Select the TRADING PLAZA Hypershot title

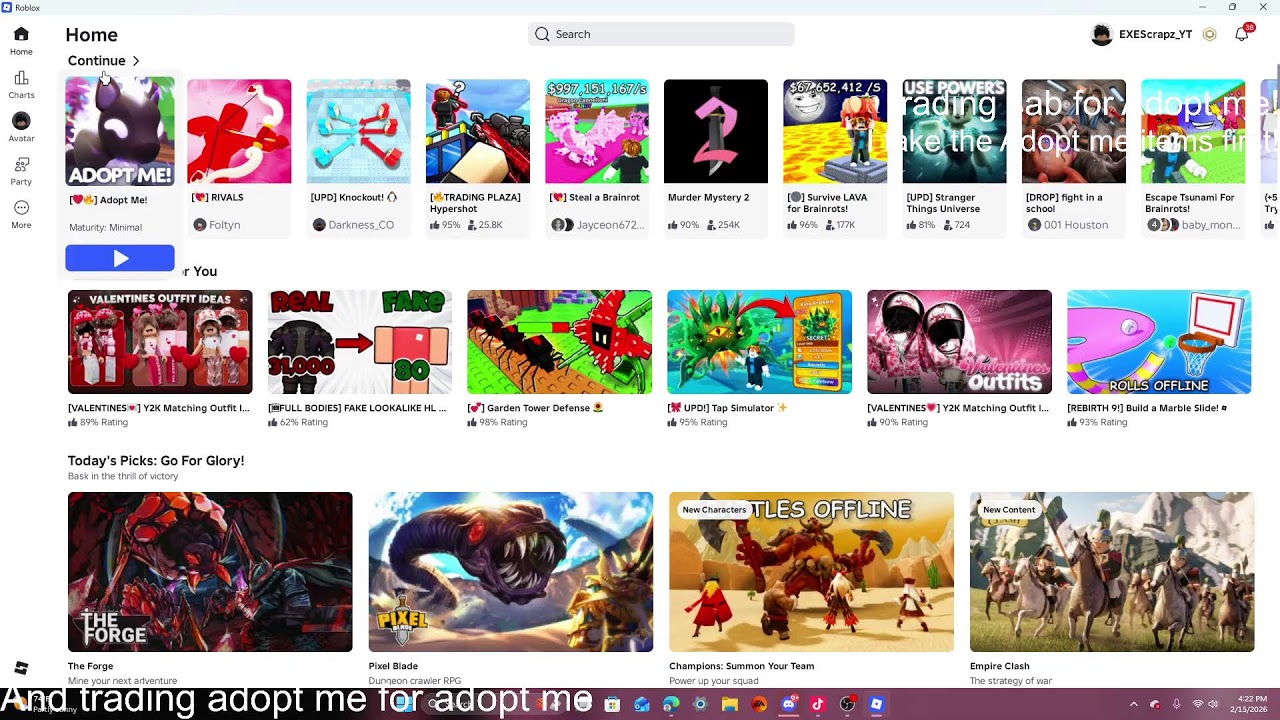475,203
